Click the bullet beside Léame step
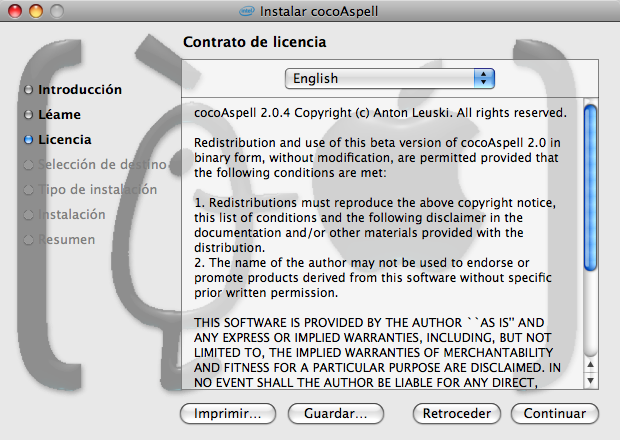Viewport: 620px width, 440px height. tap(28, 115)
